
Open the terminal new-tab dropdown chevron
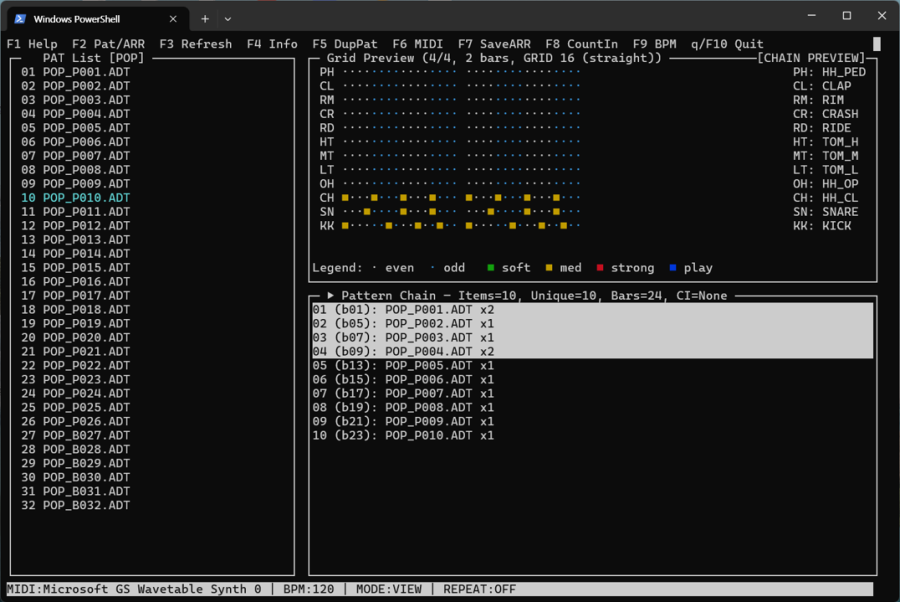[227, 17]
